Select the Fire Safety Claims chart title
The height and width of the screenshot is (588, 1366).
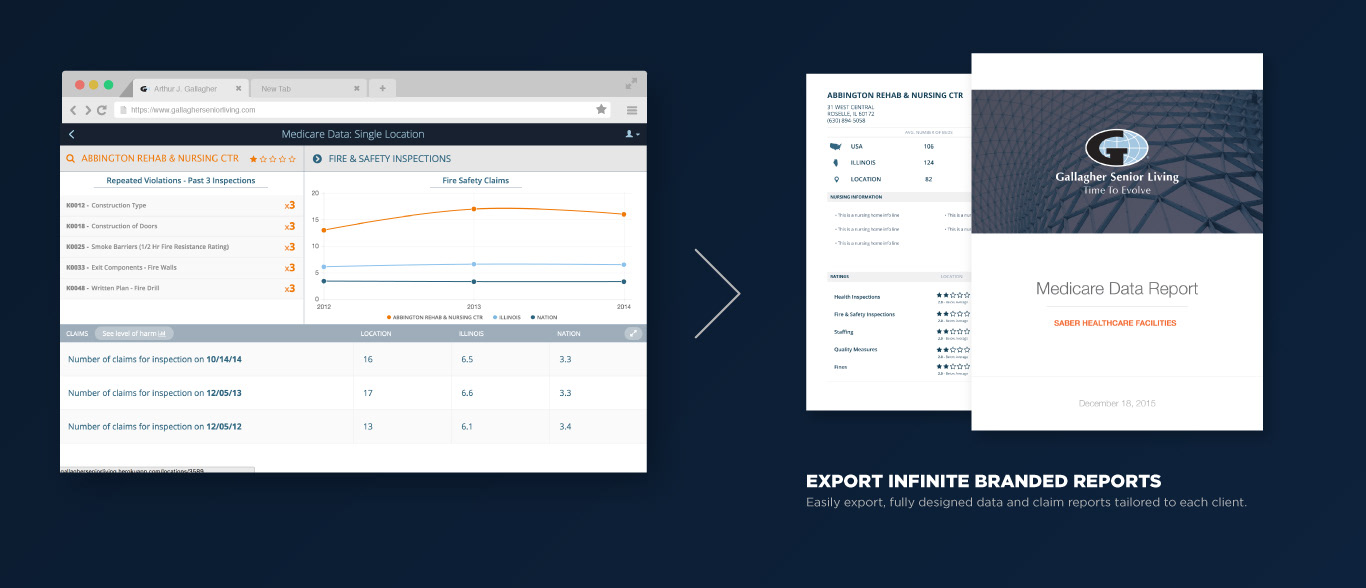tap(476, 181)
